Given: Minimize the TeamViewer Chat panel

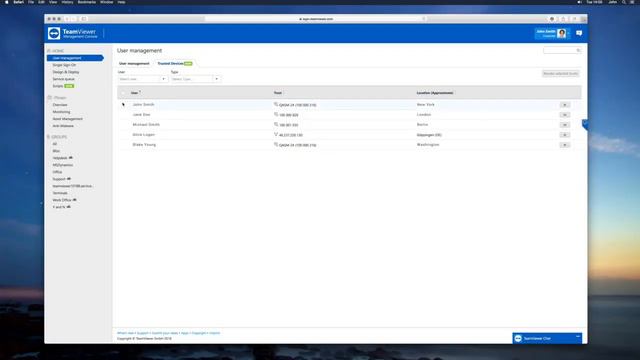Looking at the screenshot, I should click(x=578, y=336).
